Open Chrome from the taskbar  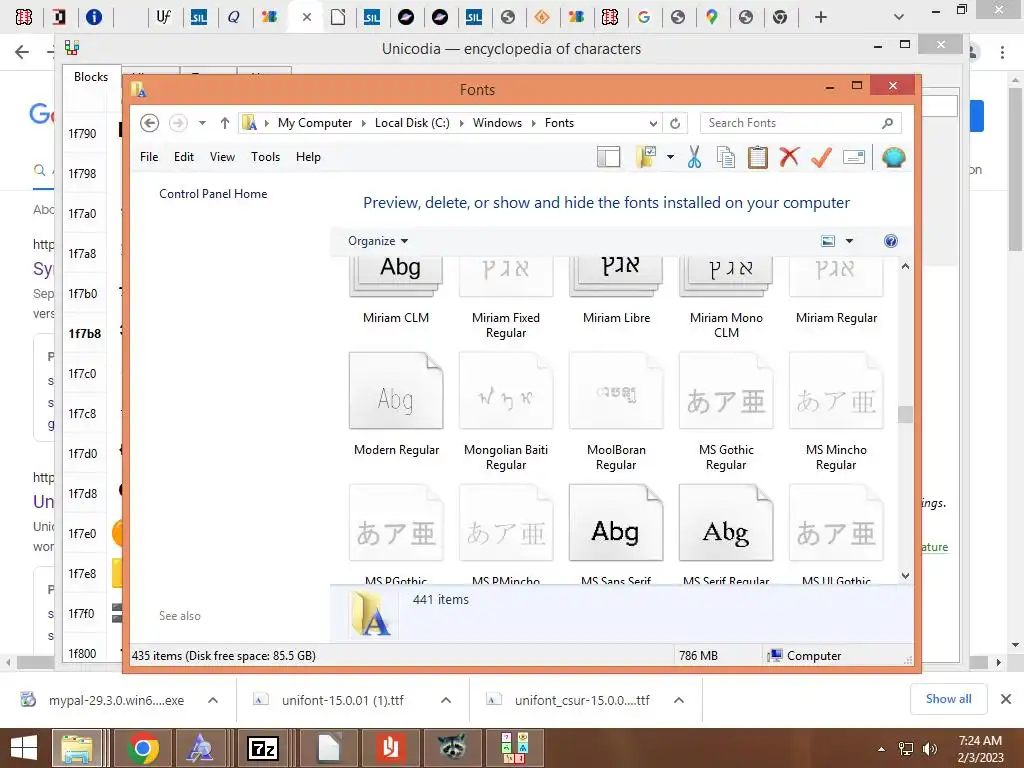143,748
